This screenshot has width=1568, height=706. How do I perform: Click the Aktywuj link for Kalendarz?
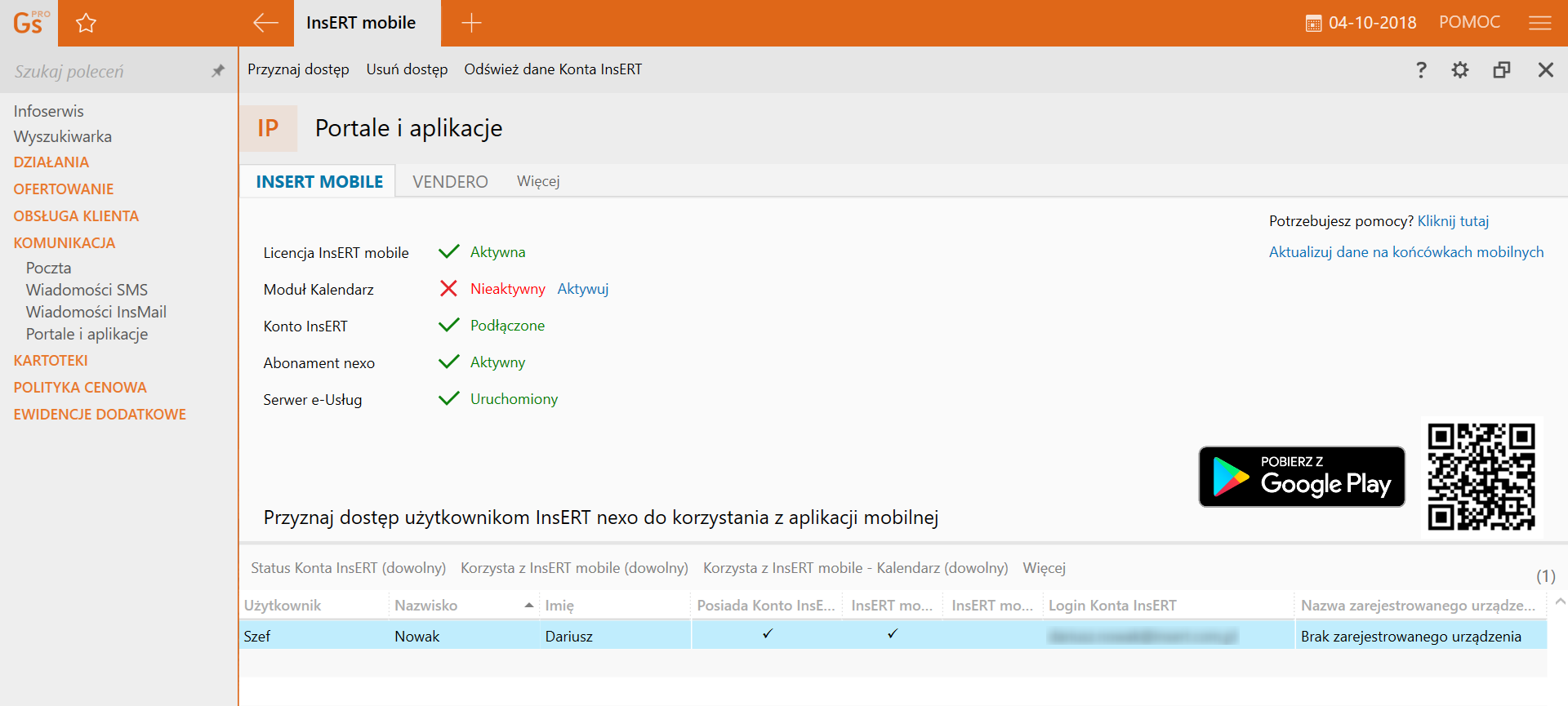coord(583,289)
